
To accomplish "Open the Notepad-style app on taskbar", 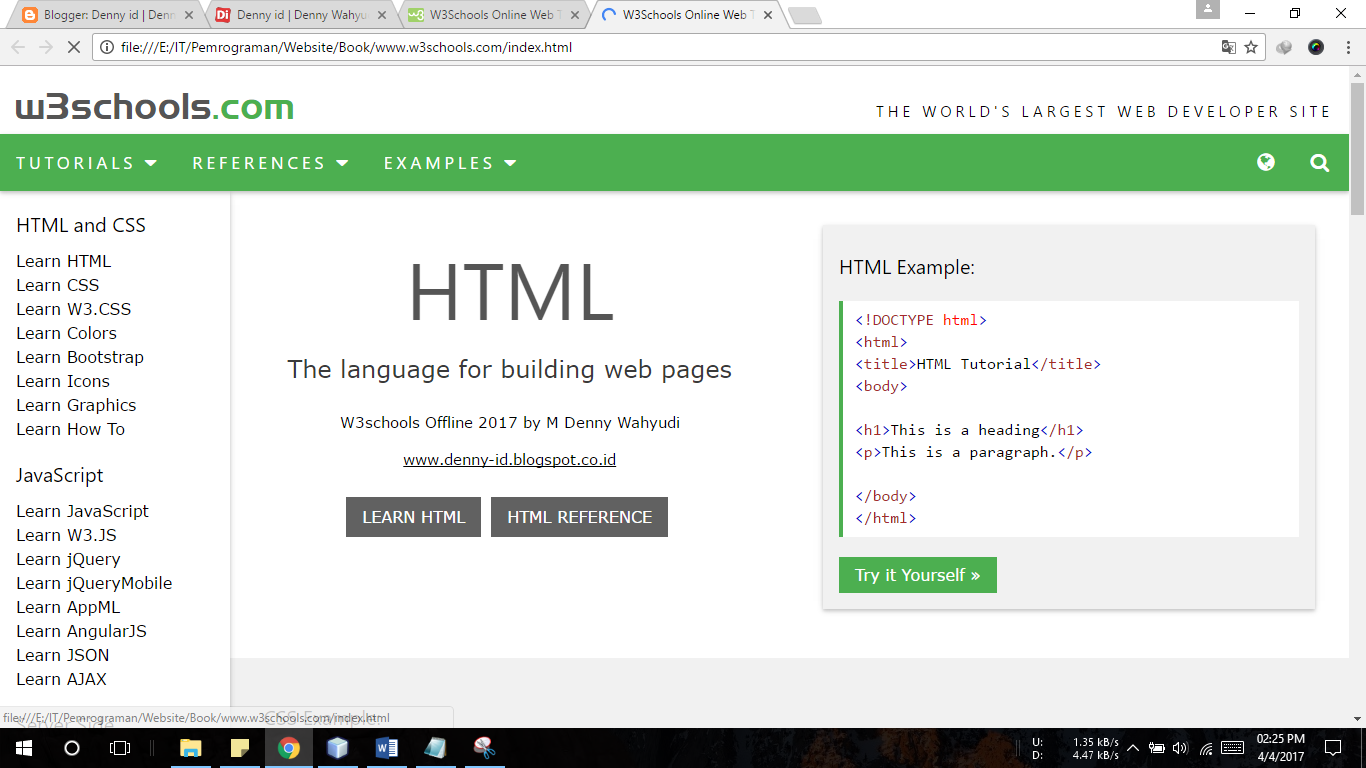I will (x=436, y=748).
